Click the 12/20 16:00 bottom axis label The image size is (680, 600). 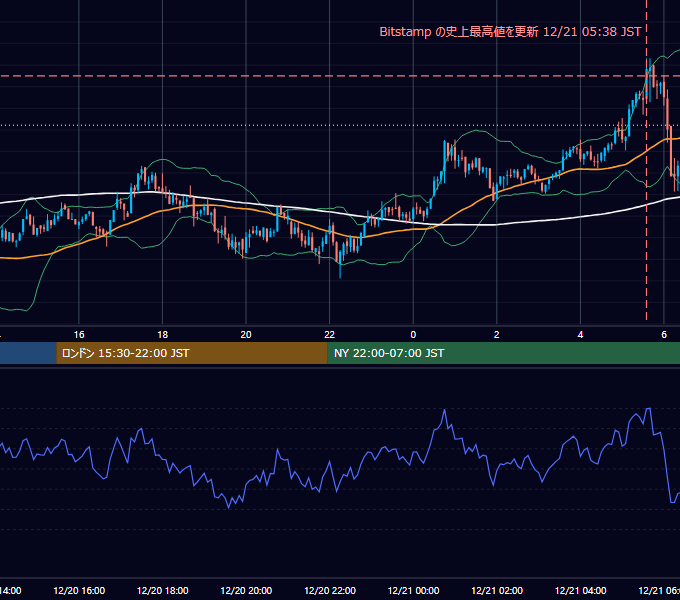coord(79,590)
